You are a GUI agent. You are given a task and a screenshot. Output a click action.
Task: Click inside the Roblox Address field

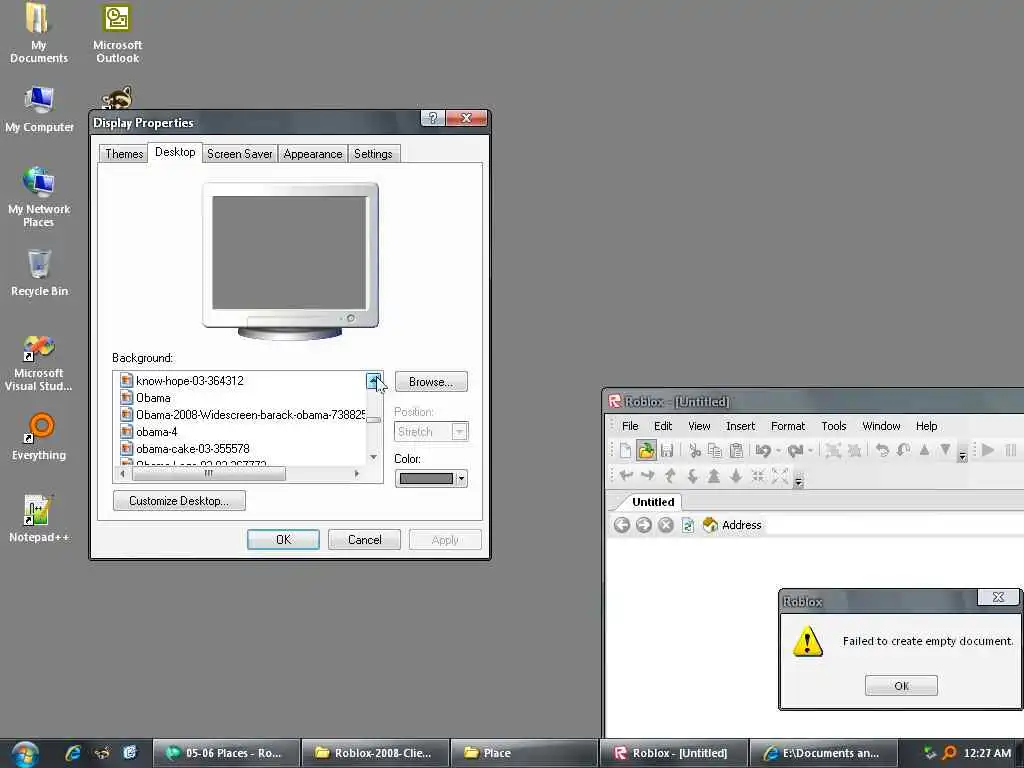point(893,525)
